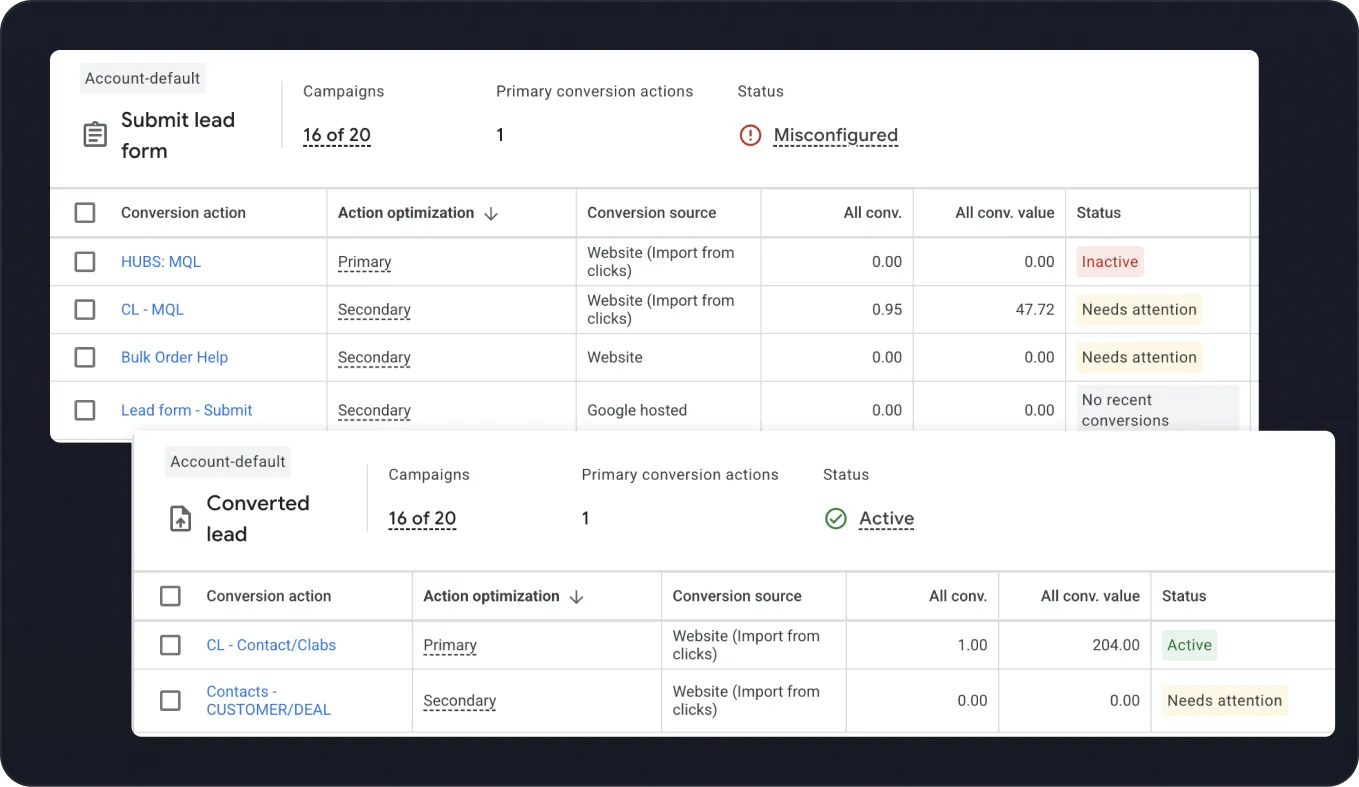Sort by All conv. value in Submit lead form table
The height and width of the screenshot is (787, 1359).
pyautogui.click(x=1005, y=213)
